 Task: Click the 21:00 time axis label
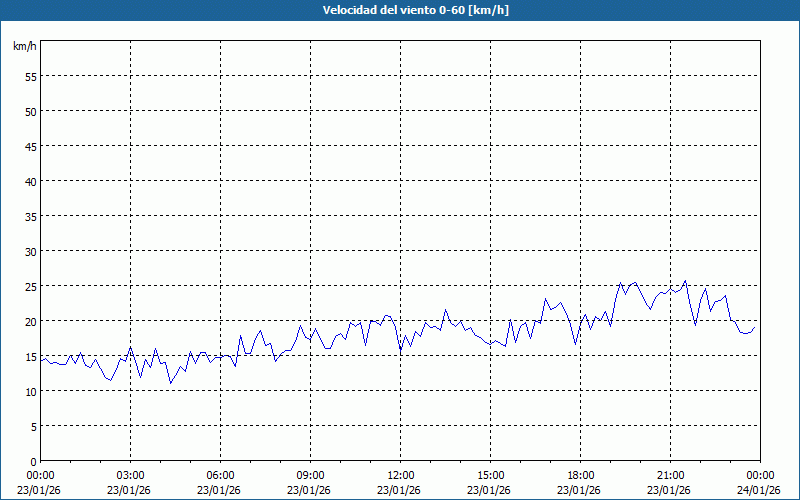click(670, 475)
